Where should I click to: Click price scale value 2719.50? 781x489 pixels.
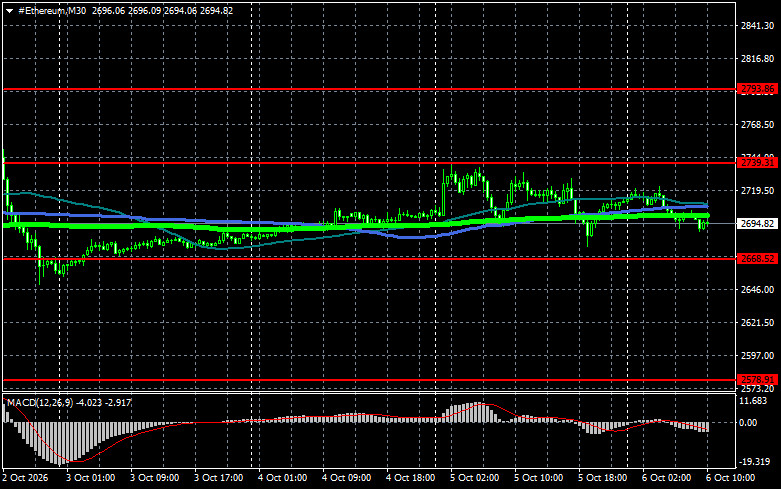point(757,191)
